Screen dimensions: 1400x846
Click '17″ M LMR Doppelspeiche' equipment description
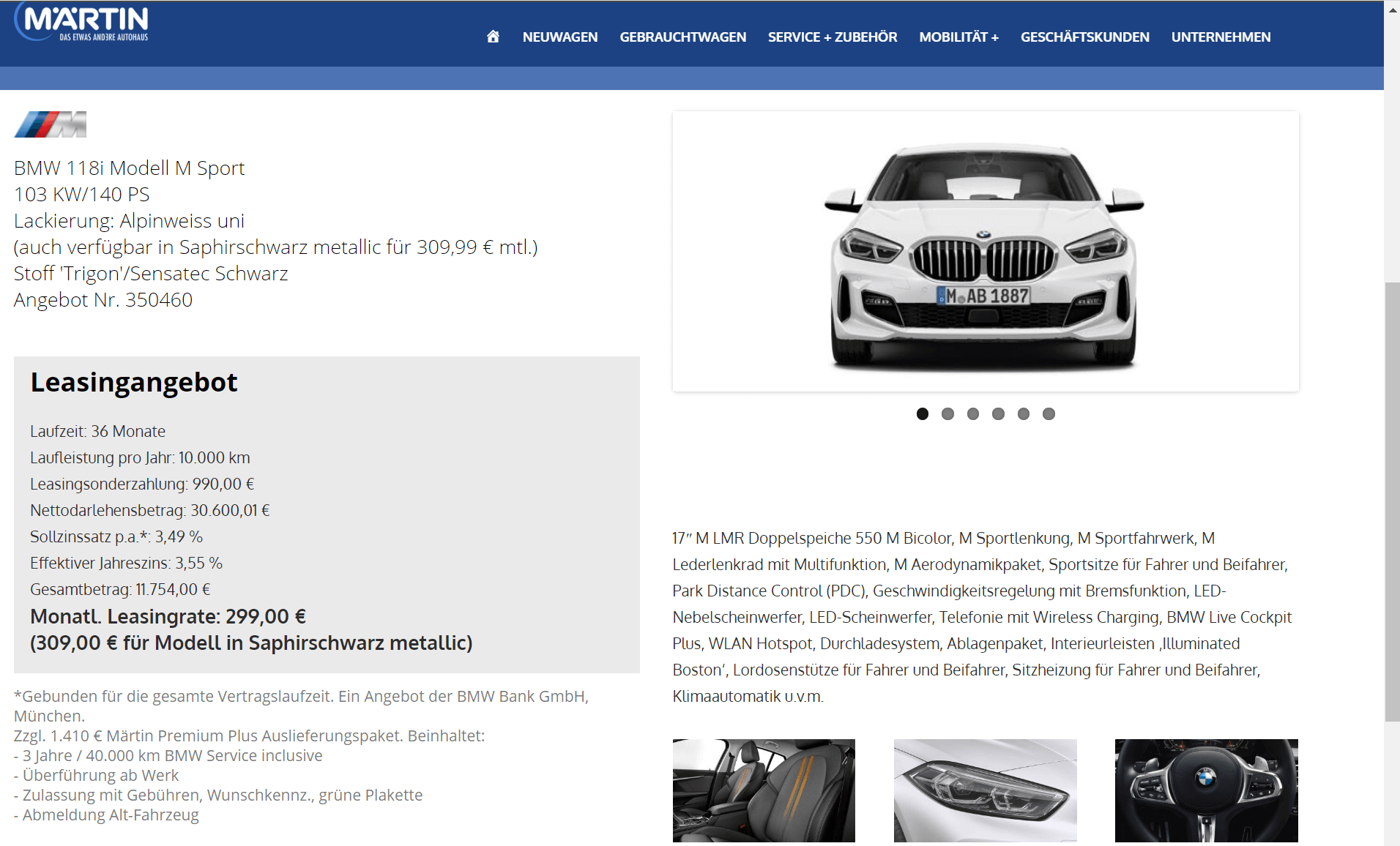[982, 617]
